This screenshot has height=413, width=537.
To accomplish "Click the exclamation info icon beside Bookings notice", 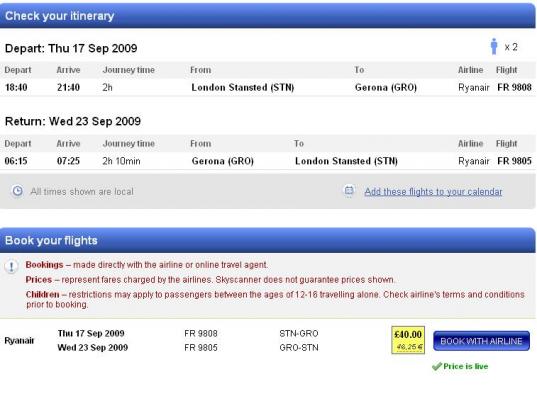I will (11, 266).
